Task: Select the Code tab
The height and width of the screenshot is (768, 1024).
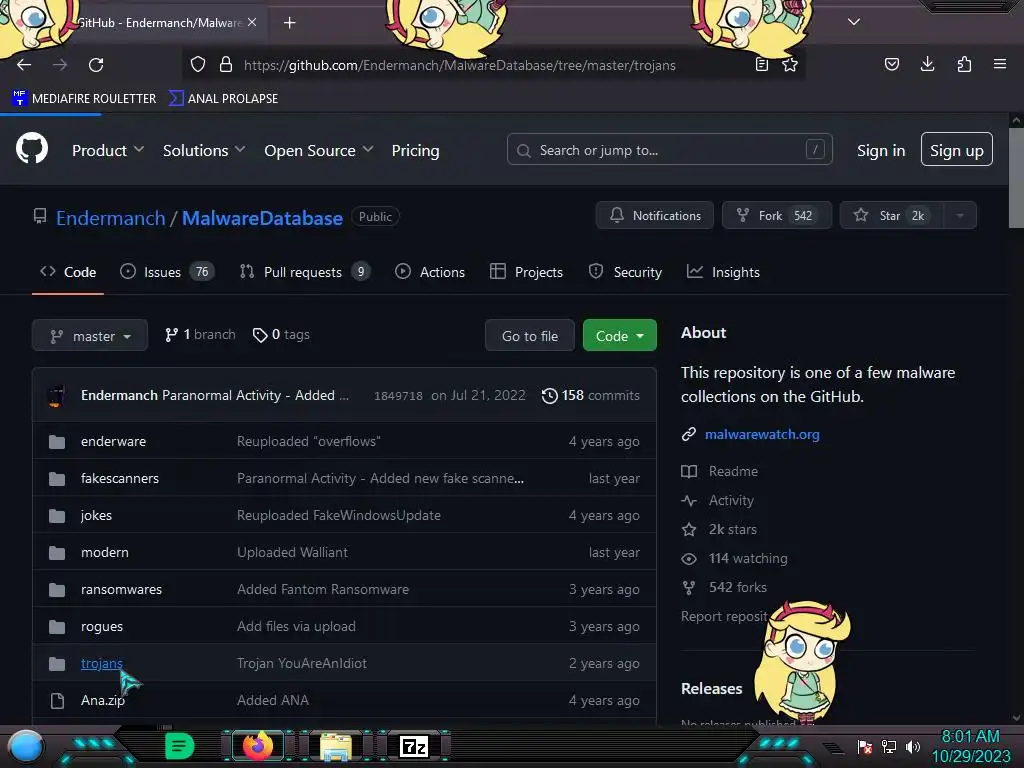Action: pyautogui.click(x=68, y=272)
